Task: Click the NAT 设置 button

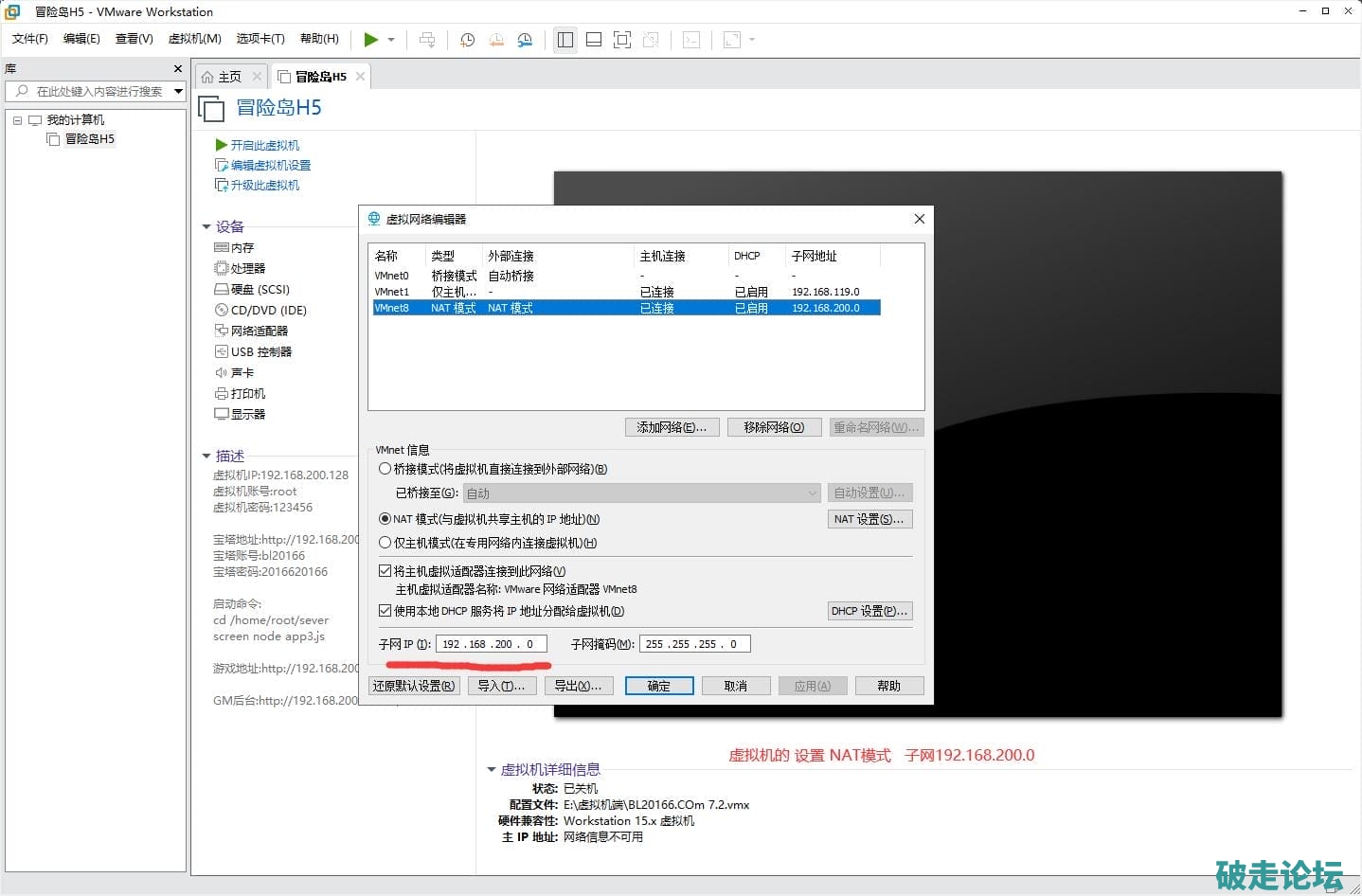Action: (869, 519)
